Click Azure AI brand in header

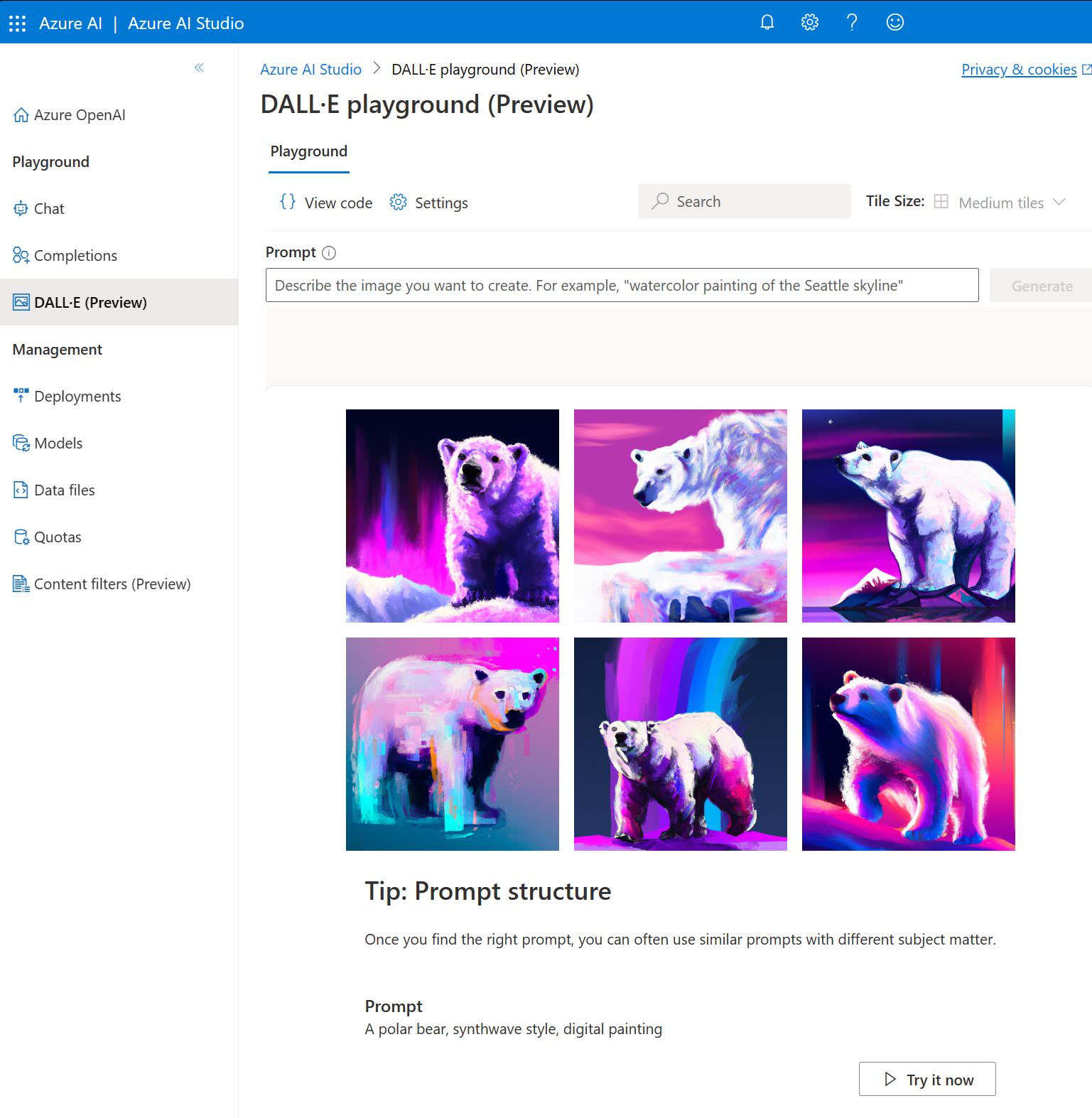[70, 23]
